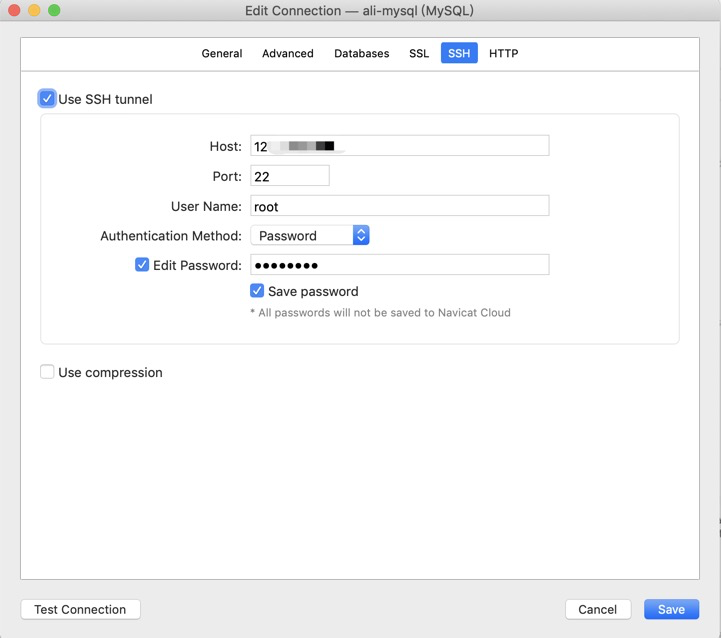Disable the Save password checkbox
This screenshot has width=722, height=638.
click(x=257, y=291)
